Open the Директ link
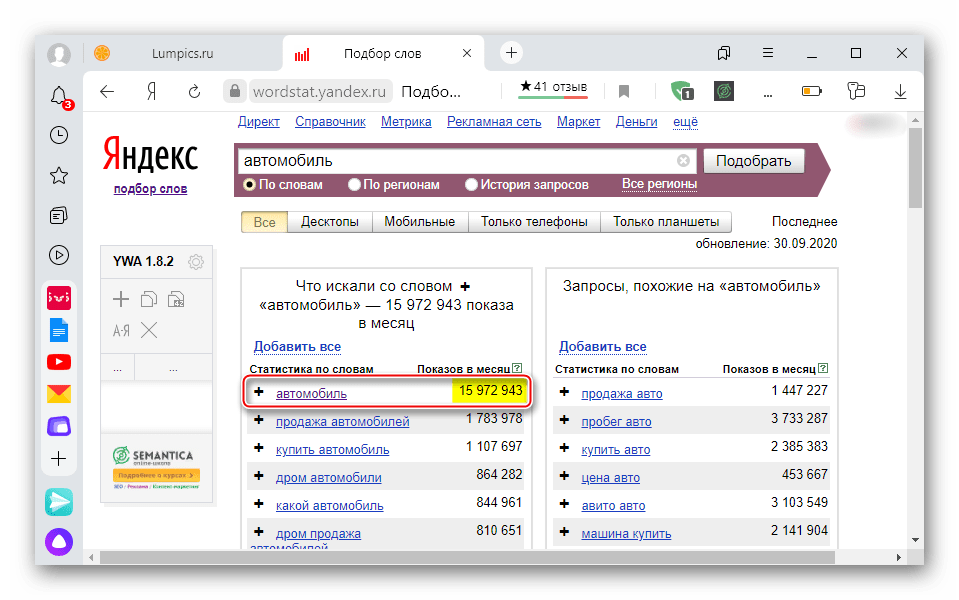This screenshot has width=959, height=600. 259,122
